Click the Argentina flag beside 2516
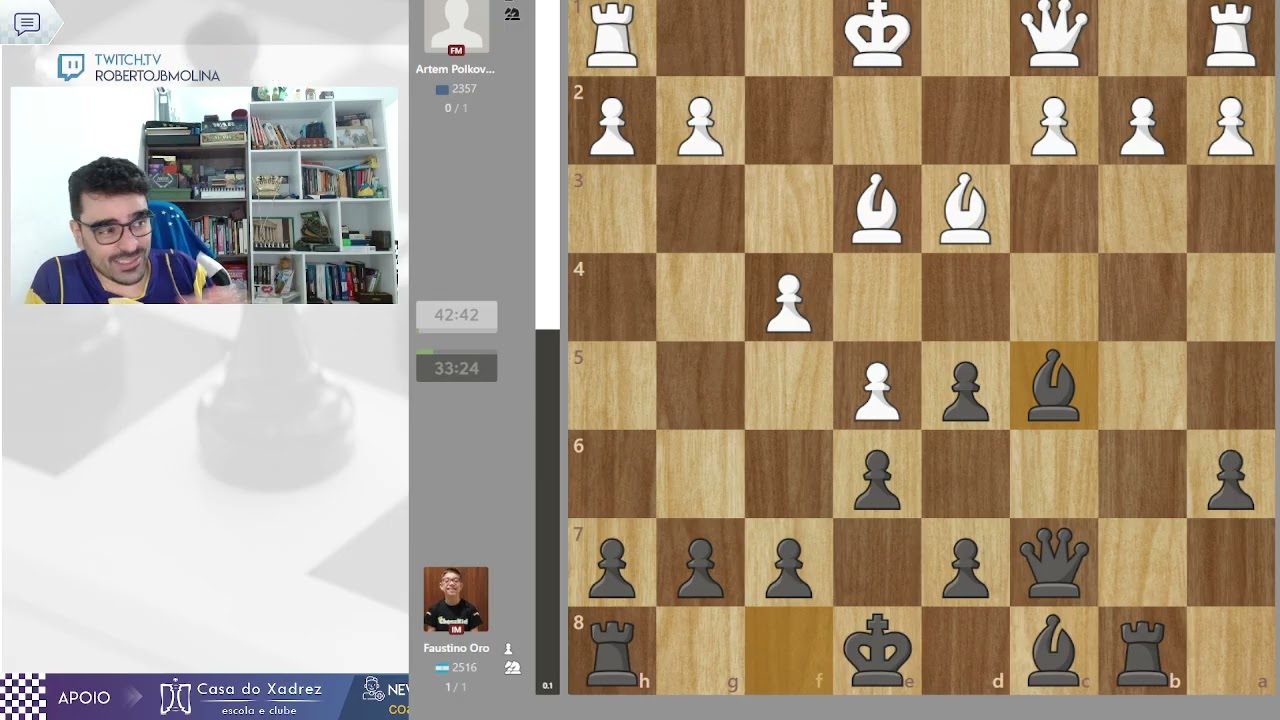The height and width of the screenshot is (720, 1280). 441,668
